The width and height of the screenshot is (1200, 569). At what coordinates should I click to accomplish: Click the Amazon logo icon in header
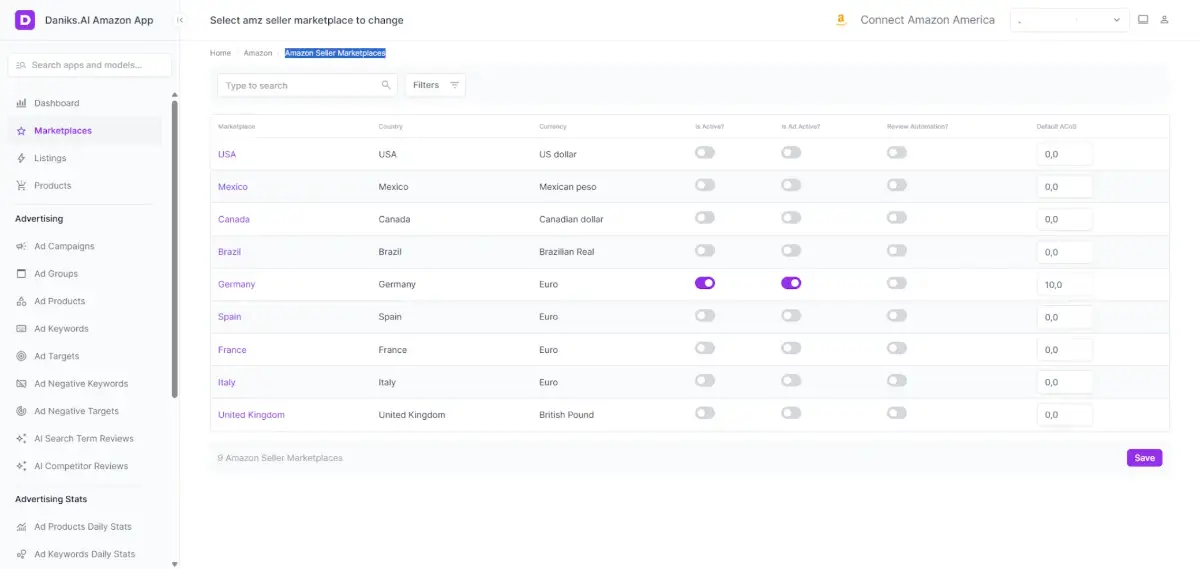(842, 20)
